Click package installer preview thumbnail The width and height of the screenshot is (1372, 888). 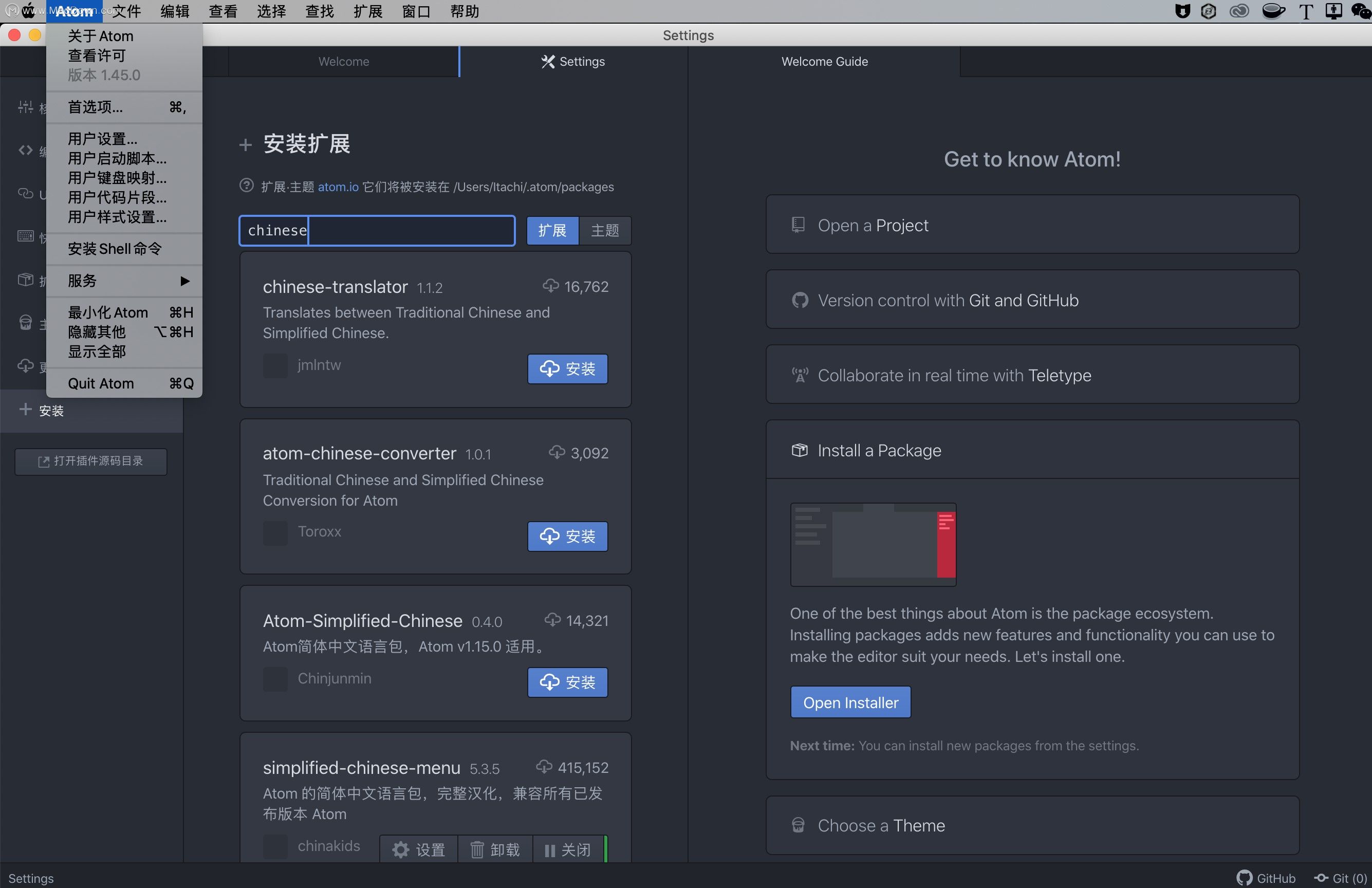tap(873, 544)
